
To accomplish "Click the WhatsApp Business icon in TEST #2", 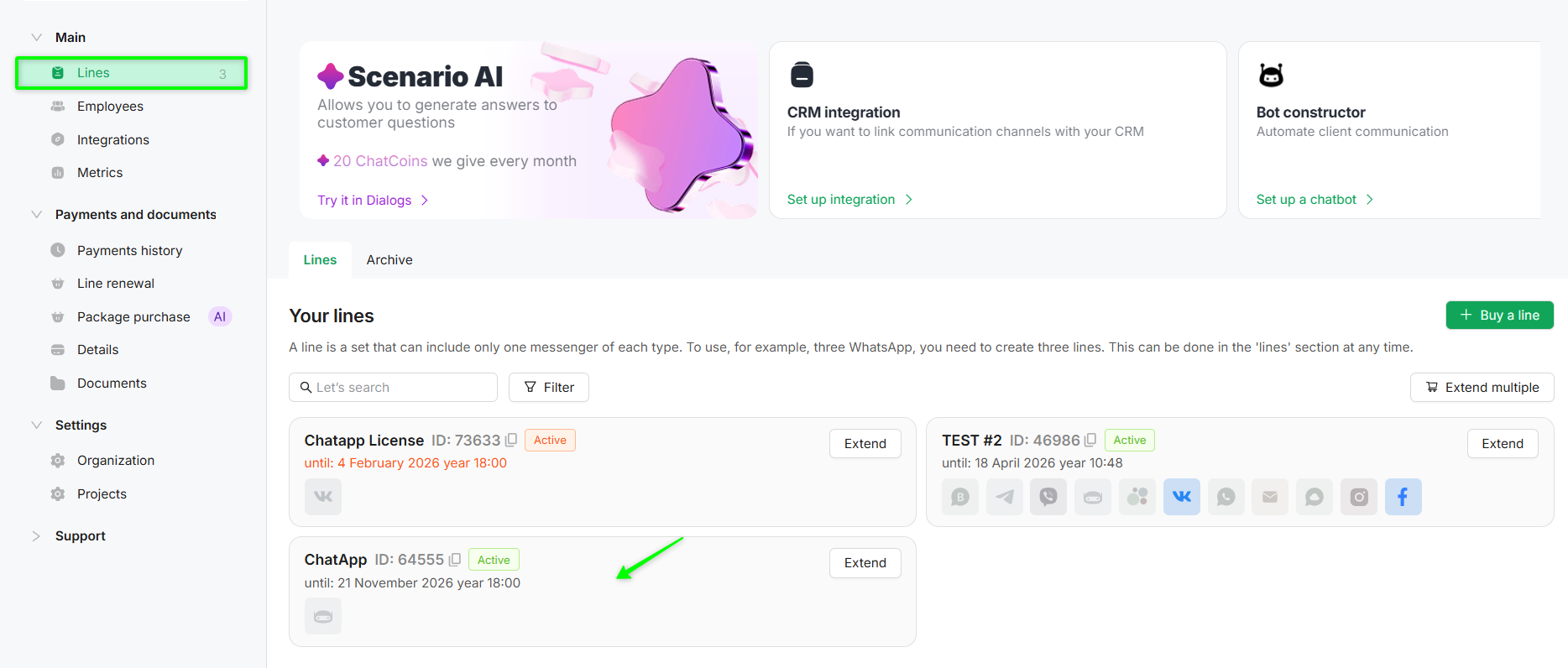I will tap(960, 497).
